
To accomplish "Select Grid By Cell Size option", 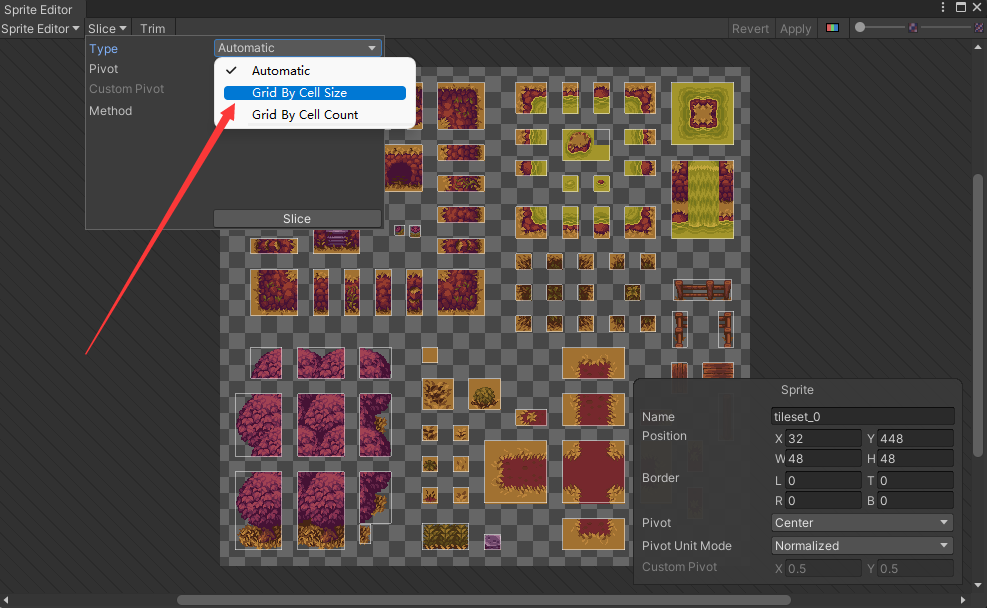I will pyautogui.click(x=315, y=93).
